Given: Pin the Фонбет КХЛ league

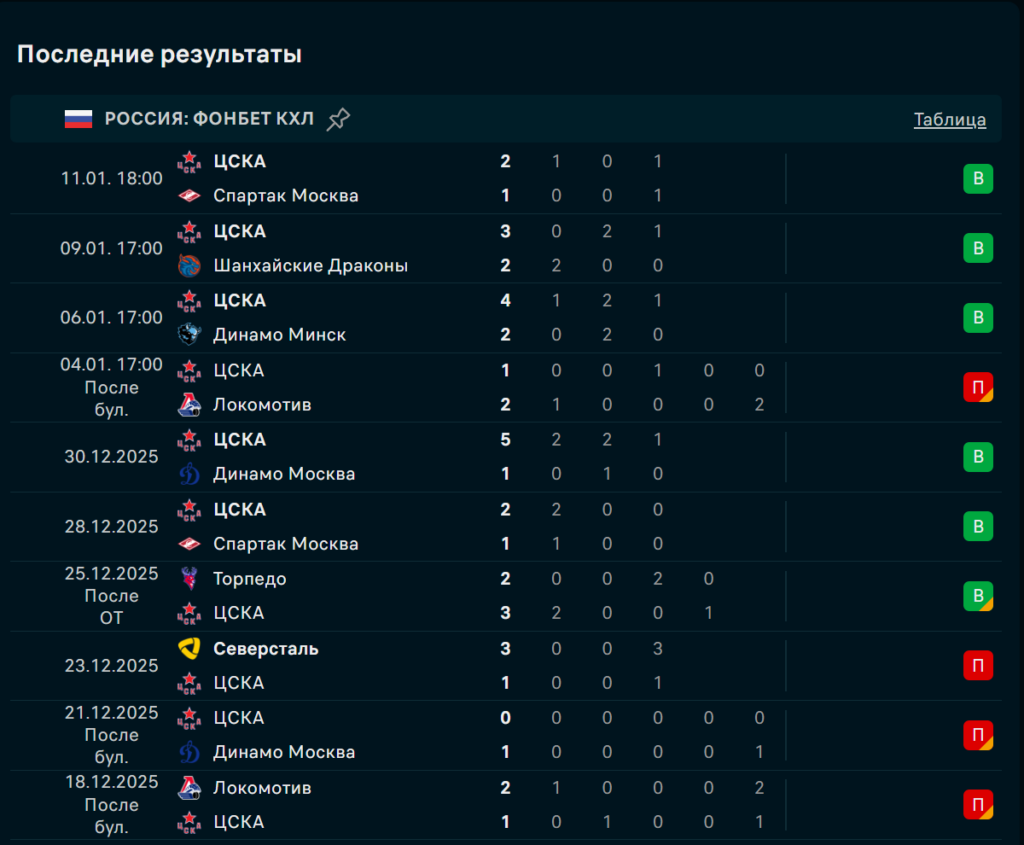Looking at the screenshot, I should point(339,120).
